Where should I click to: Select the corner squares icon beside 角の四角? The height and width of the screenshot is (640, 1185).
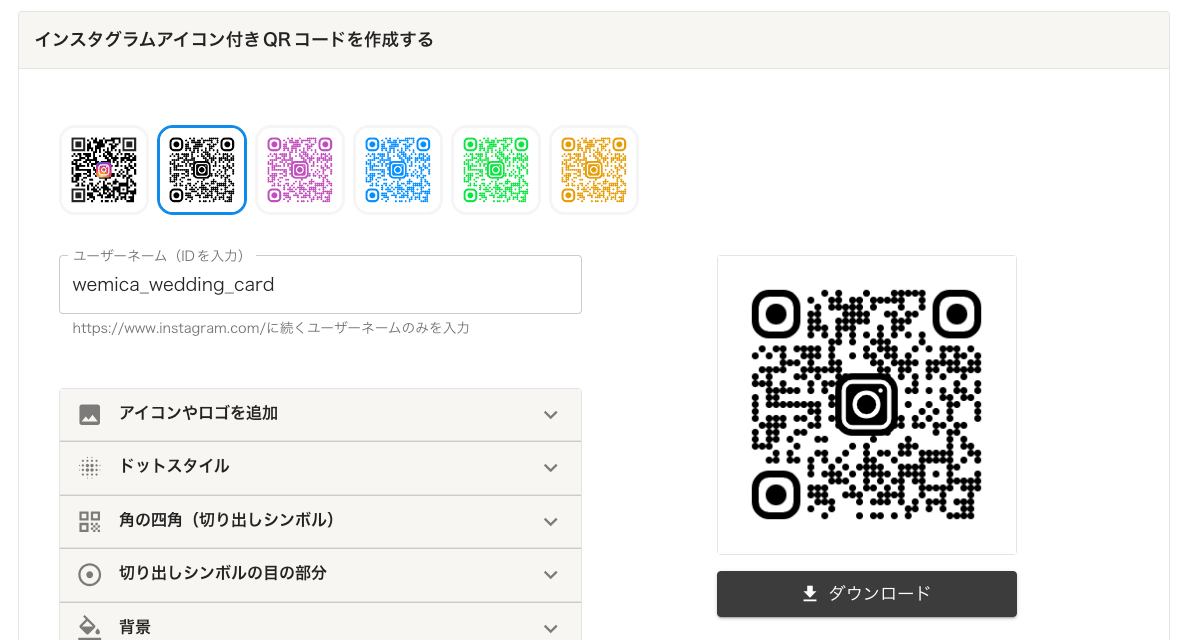click(88, 521)
